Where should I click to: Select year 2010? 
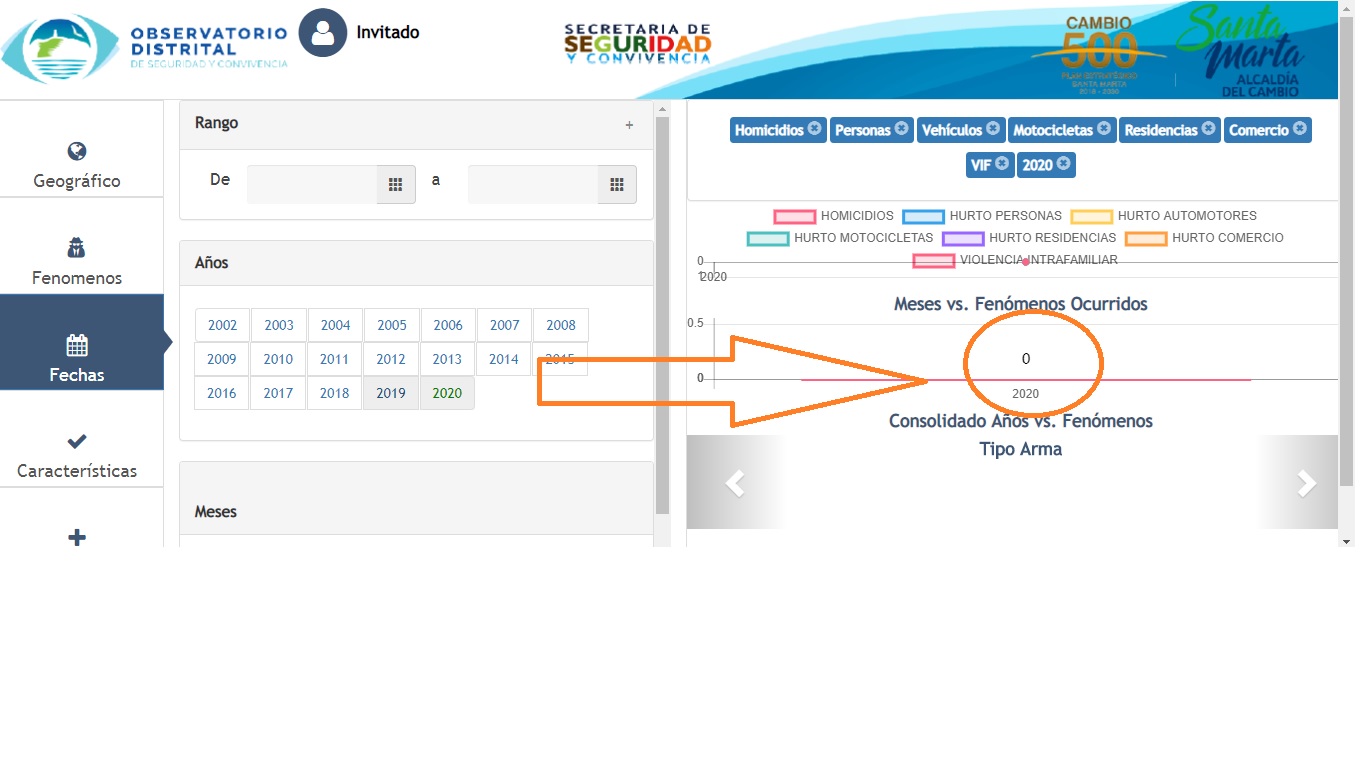coord(278,359)
